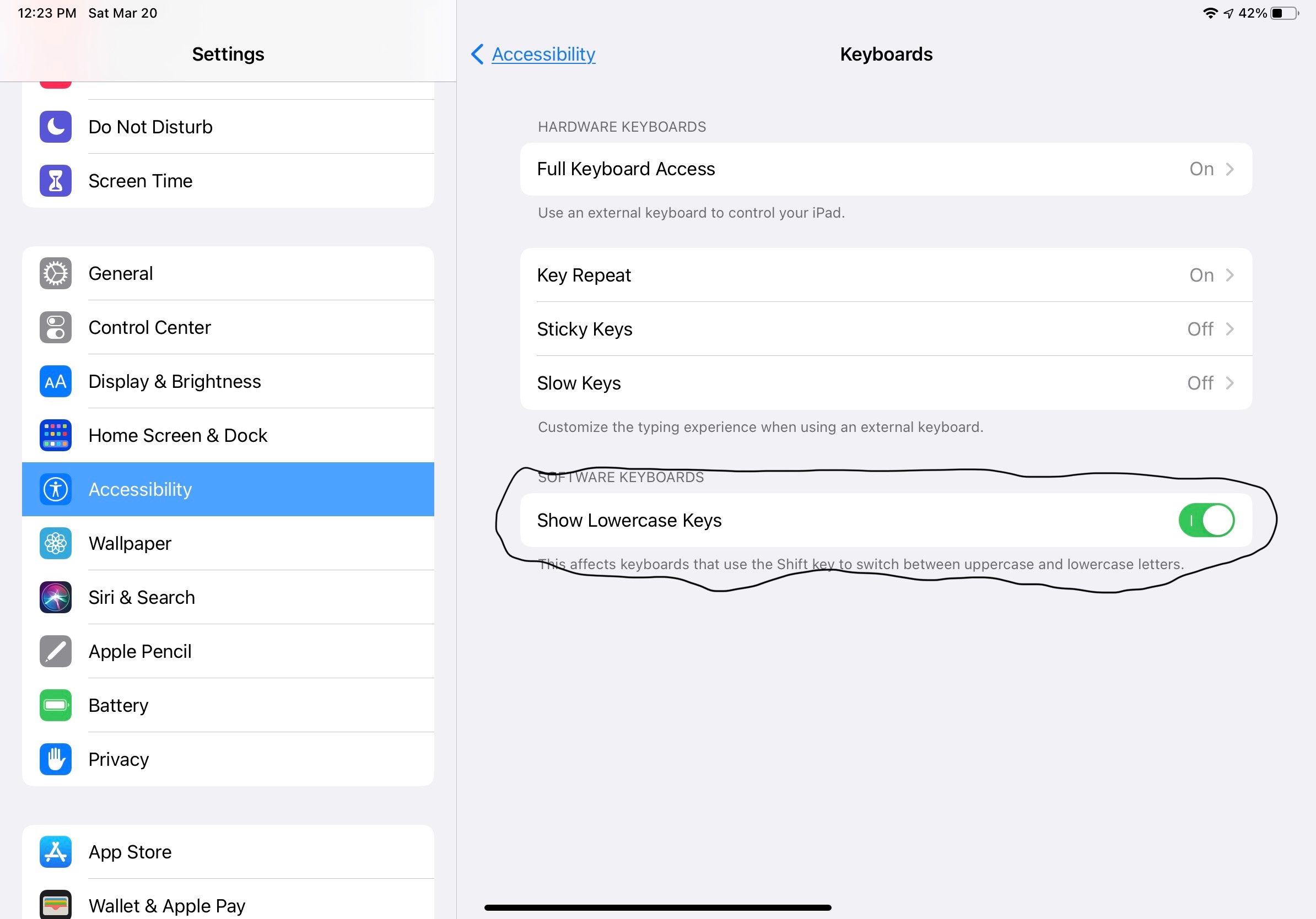Disable the Show Lowercase Keys switch
The width and height of the screenshot is (1316, 919).
[1206, 520]
